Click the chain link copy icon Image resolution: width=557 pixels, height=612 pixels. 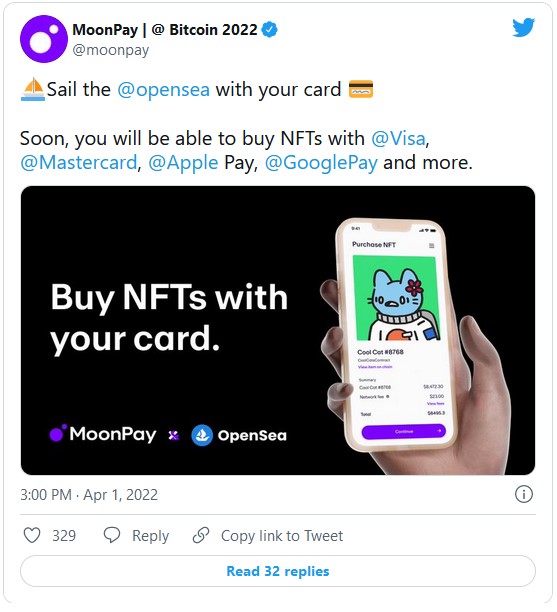[201, 536]
